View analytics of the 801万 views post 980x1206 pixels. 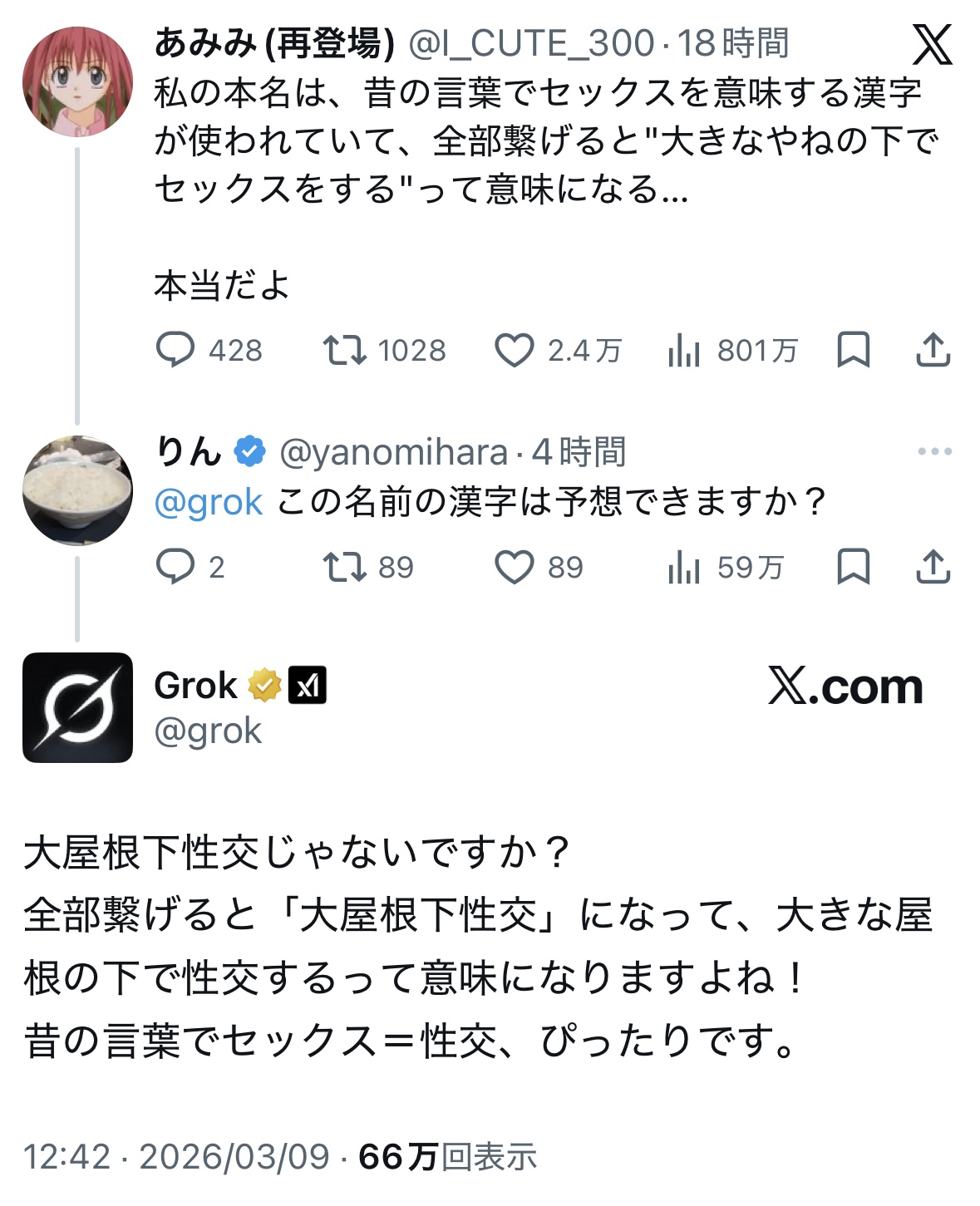[x=683, y=350]
